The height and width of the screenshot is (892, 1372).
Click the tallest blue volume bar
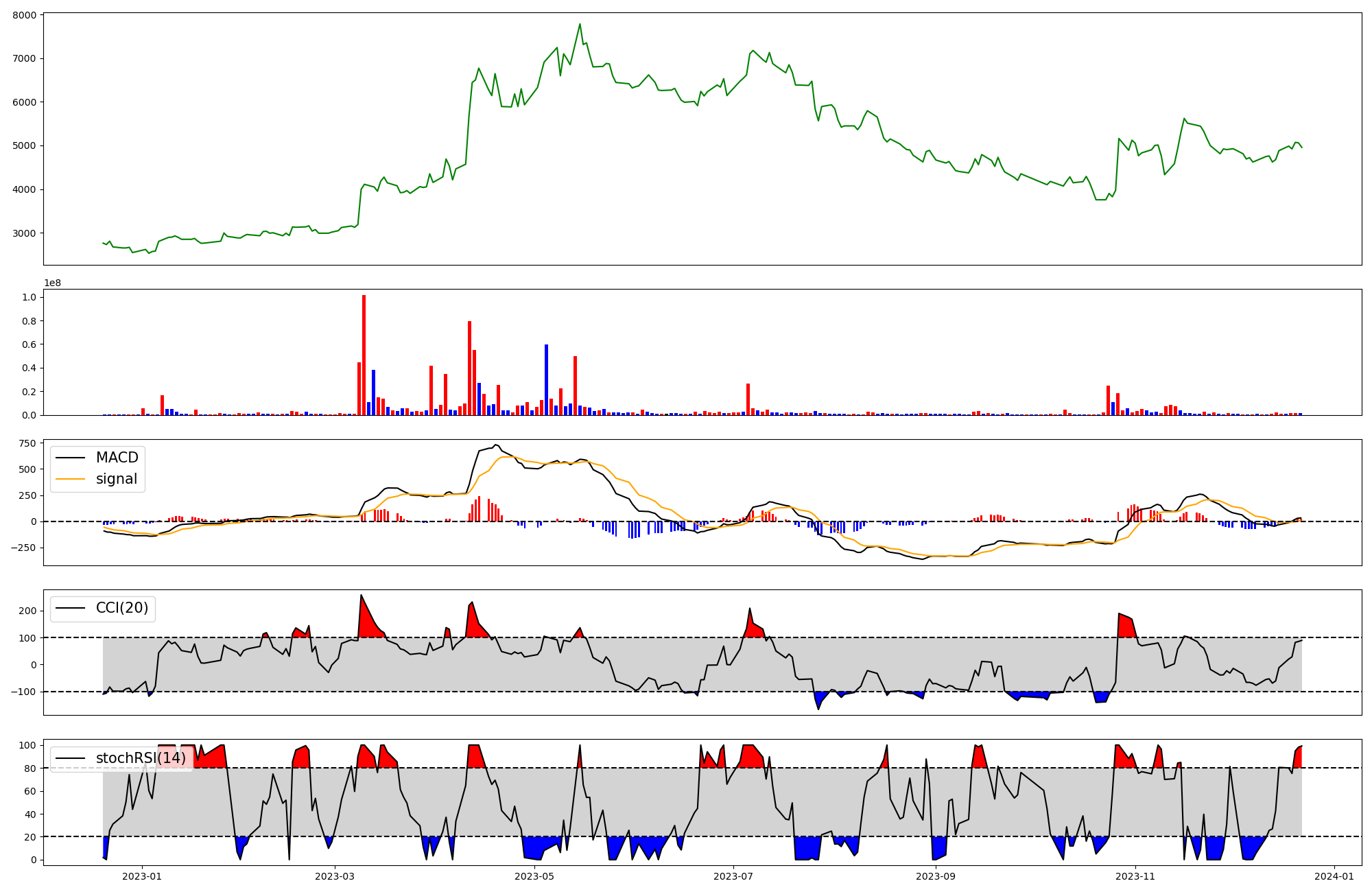click(546, 381)
